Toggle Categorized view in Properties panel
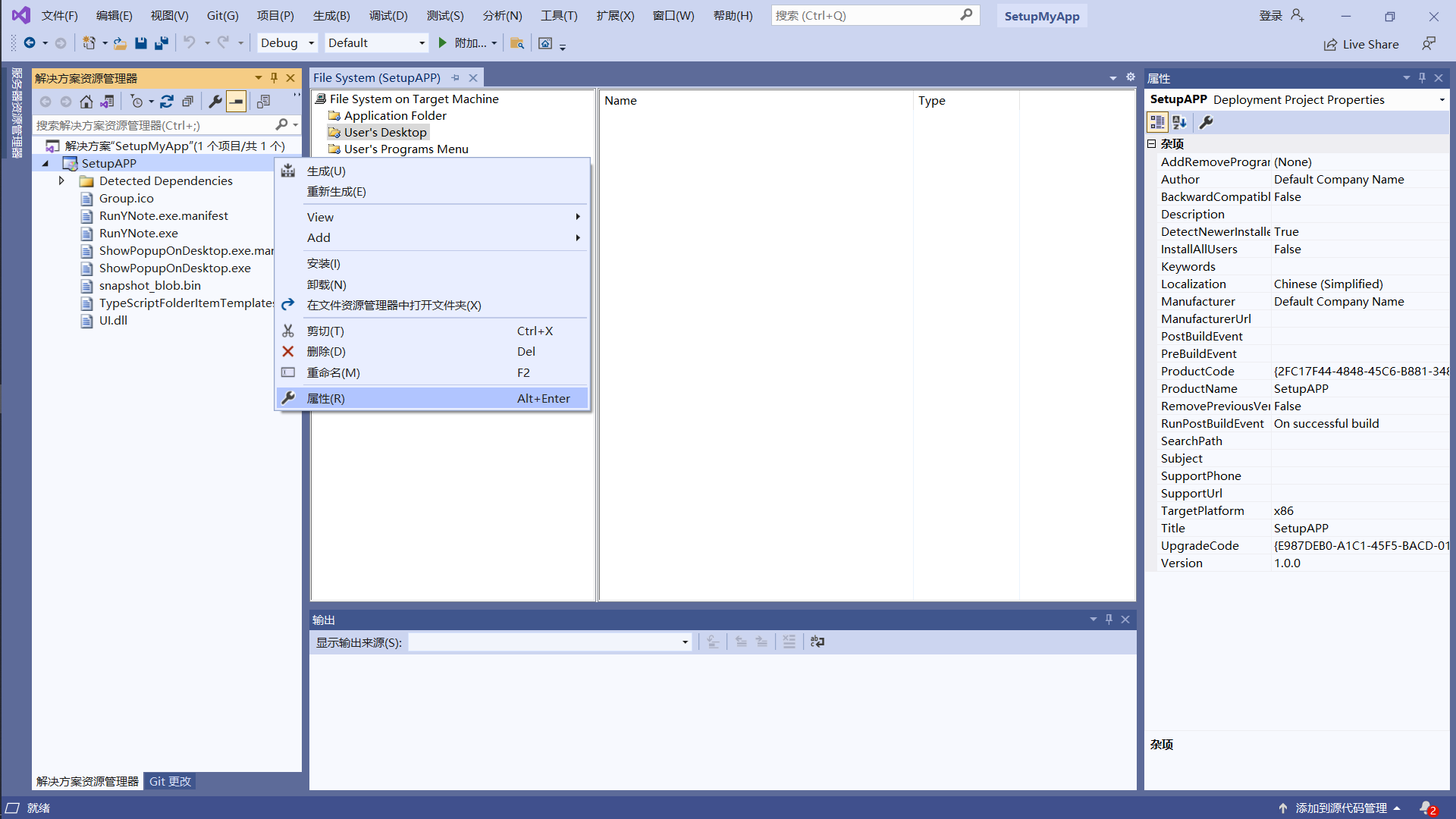Viewport: 1456px width, 819px height. click(1157, 122)
